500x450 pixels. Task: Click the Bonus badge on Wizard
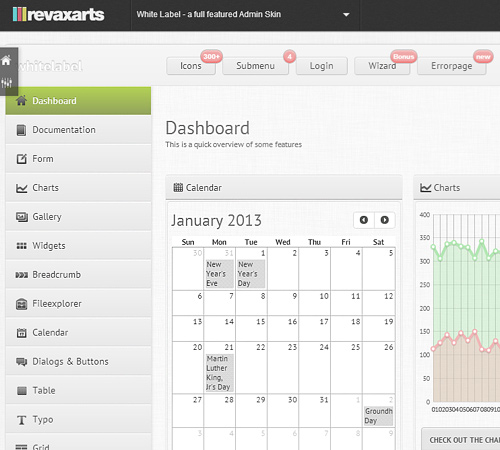[404, 57]
